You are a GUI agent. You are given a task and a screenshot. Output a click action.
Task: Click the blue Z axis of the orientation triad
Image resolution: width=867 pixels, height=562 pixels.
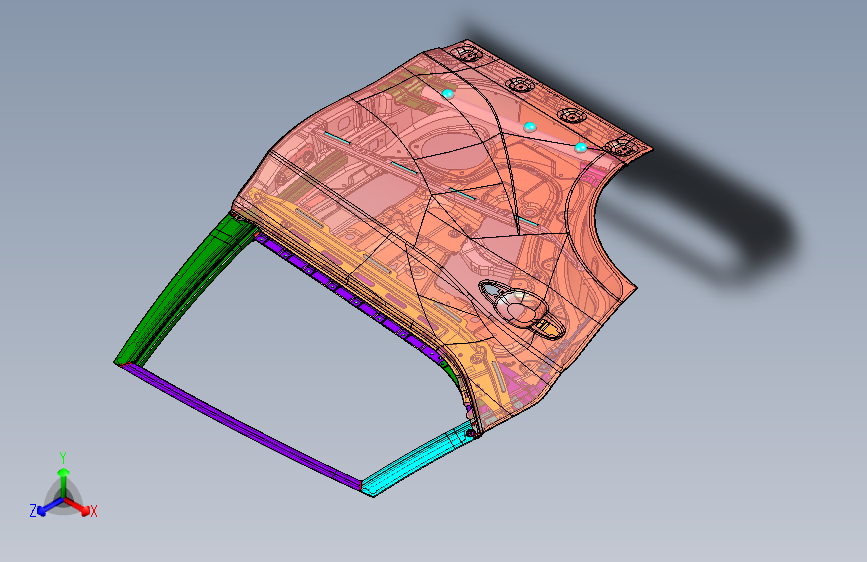click(50, 506)
